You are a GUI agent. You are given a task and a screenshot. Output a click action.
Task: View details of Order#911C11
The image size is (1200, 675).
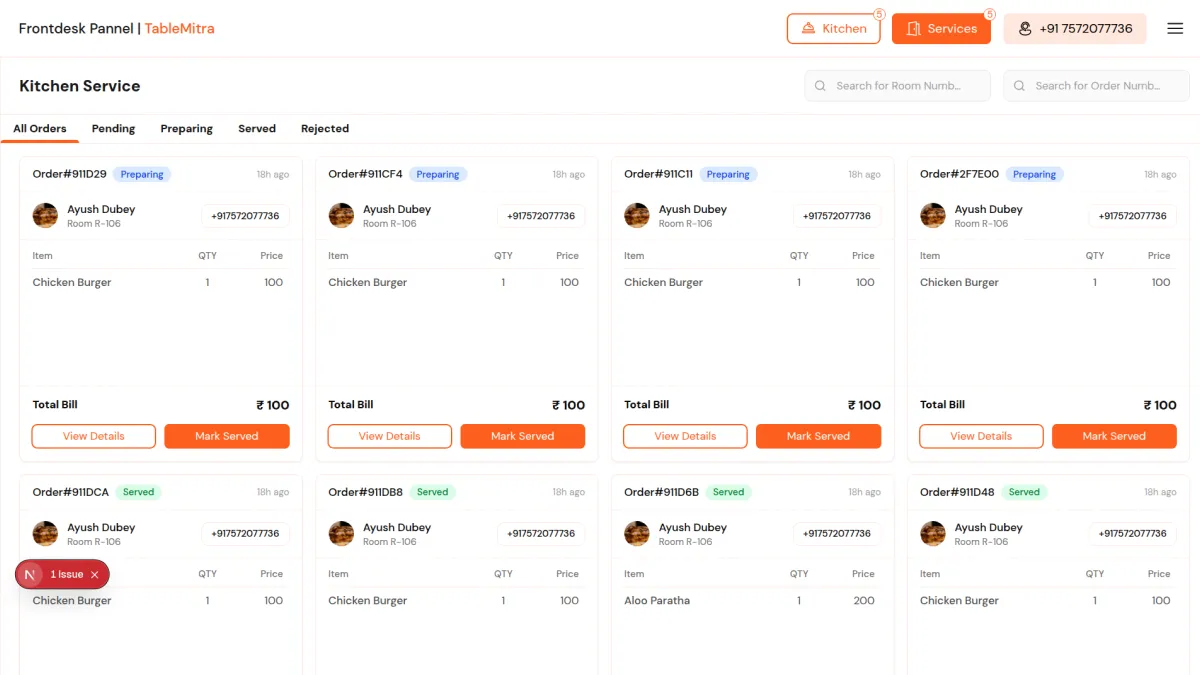click(x=685, y=436)
